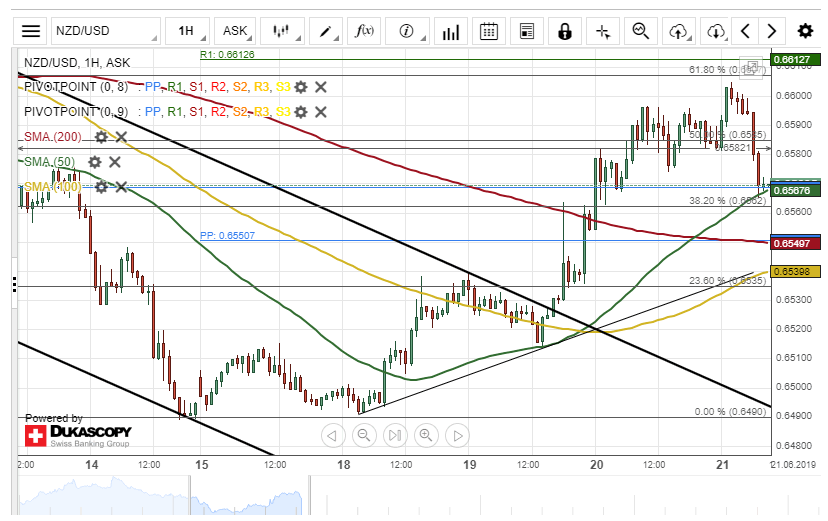Click the mini overview chart strip

tap(400, 497)
